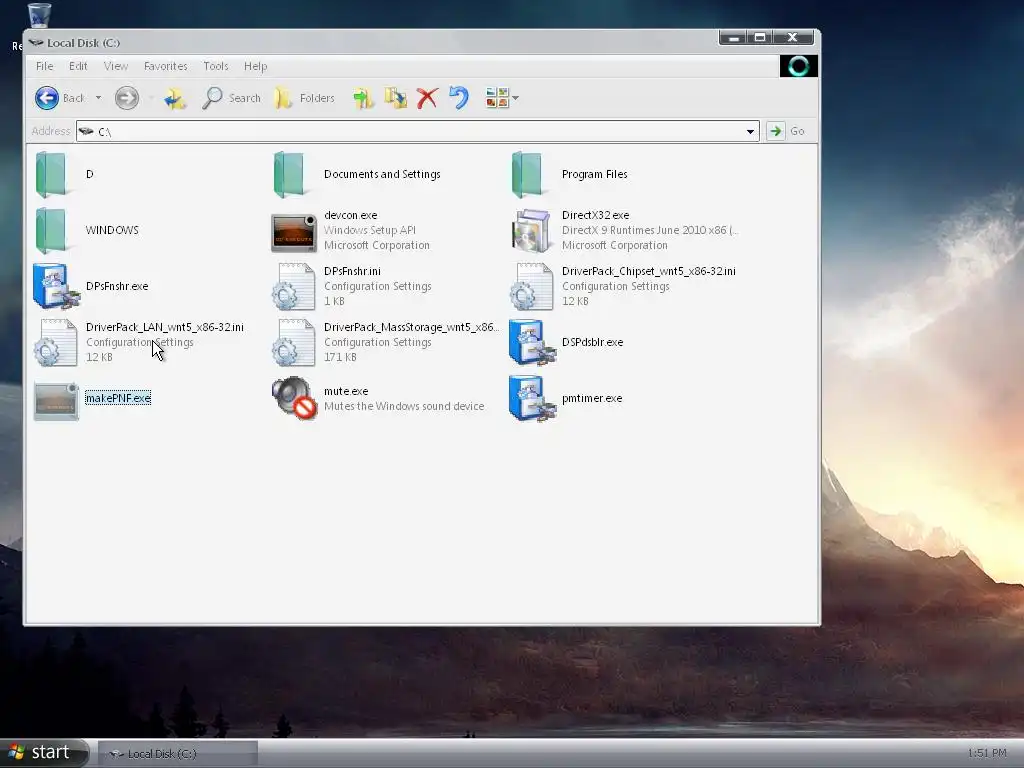The height and width of the screenshot is (768, 1024).
Task: Click the taskbar clock showing 1:51 PM
Action: click(987, 753)
